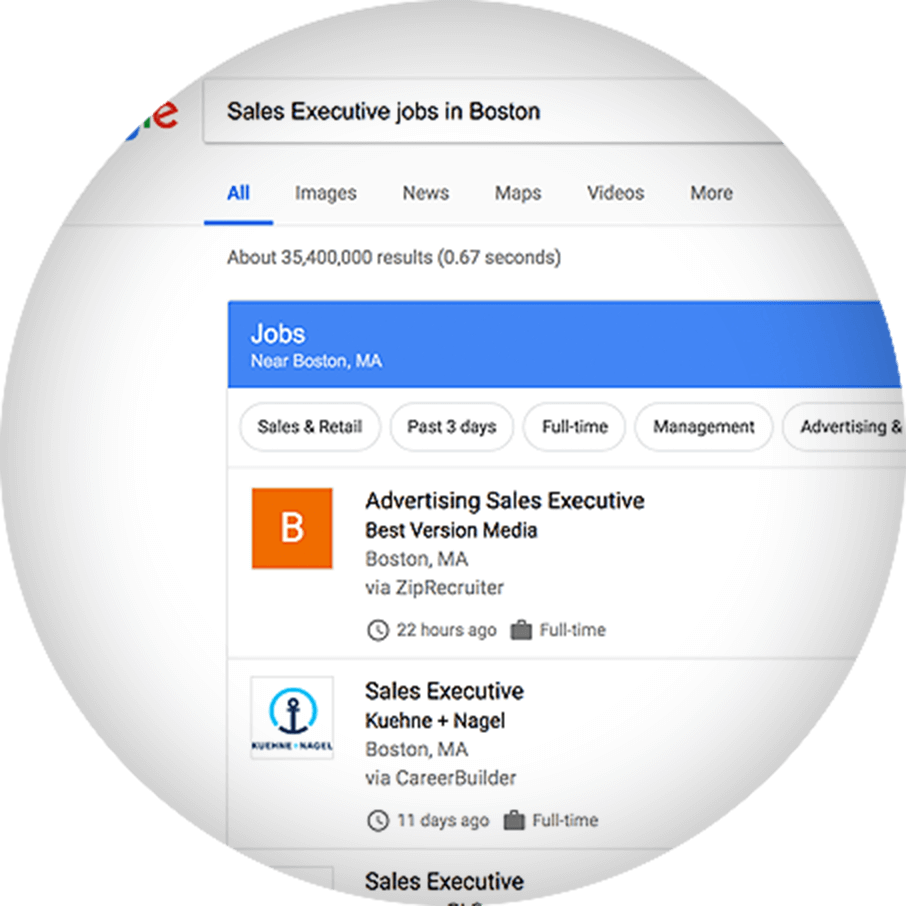Screen dimensions: 906x906
Task: Open the Jobs Near Boston, MA header
Action: pyautogui.click(x=565, y=344)
